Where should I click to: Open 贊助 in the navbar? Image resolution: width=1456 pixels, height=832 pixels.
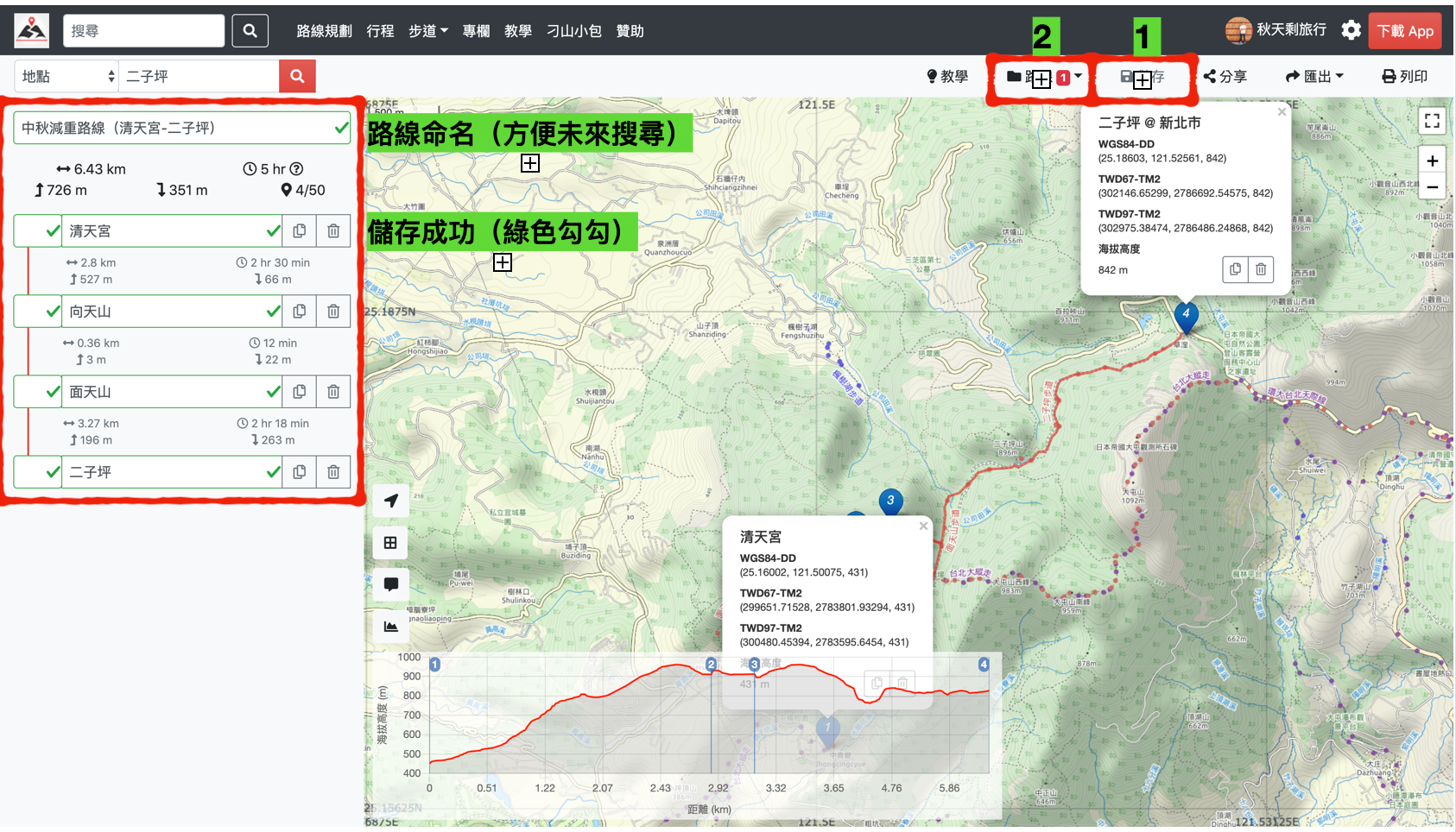click(630, 31)
